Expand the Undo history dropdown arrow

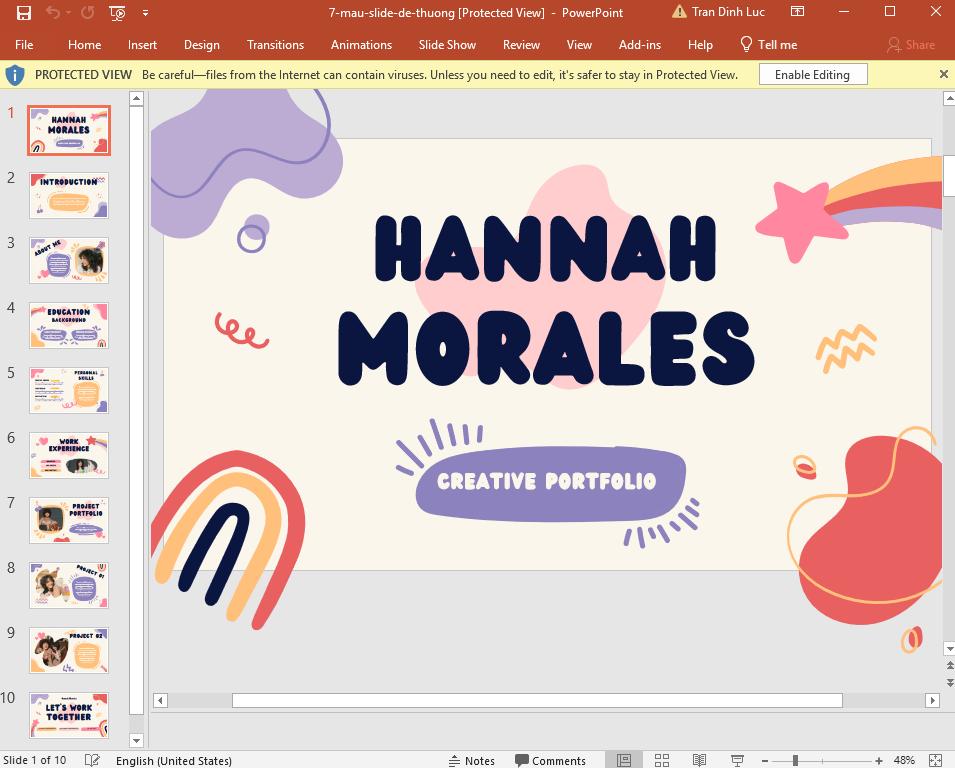(68, 14)
